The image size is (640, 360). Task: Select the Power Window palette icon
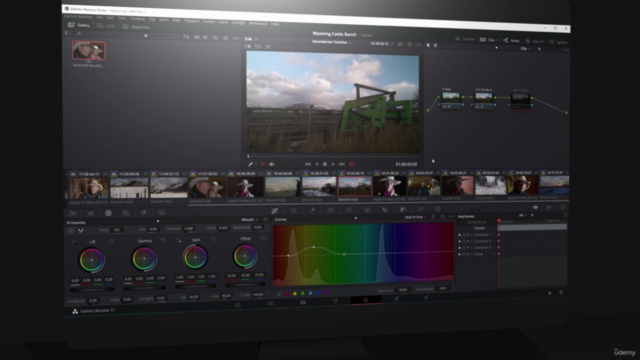331,210
